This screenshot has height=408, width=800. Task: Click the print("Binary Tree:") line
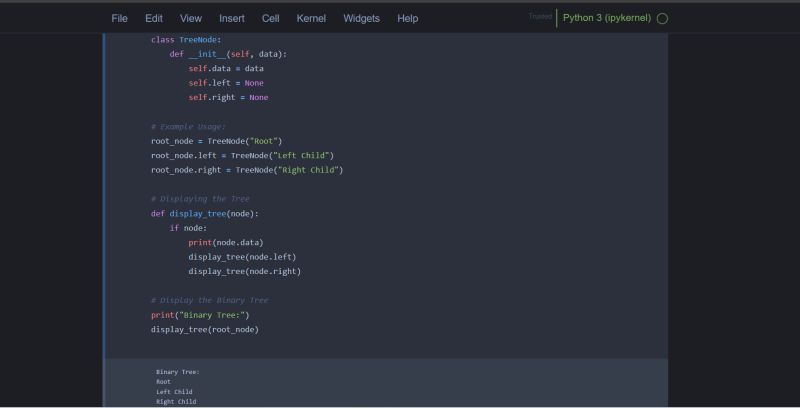199,315
